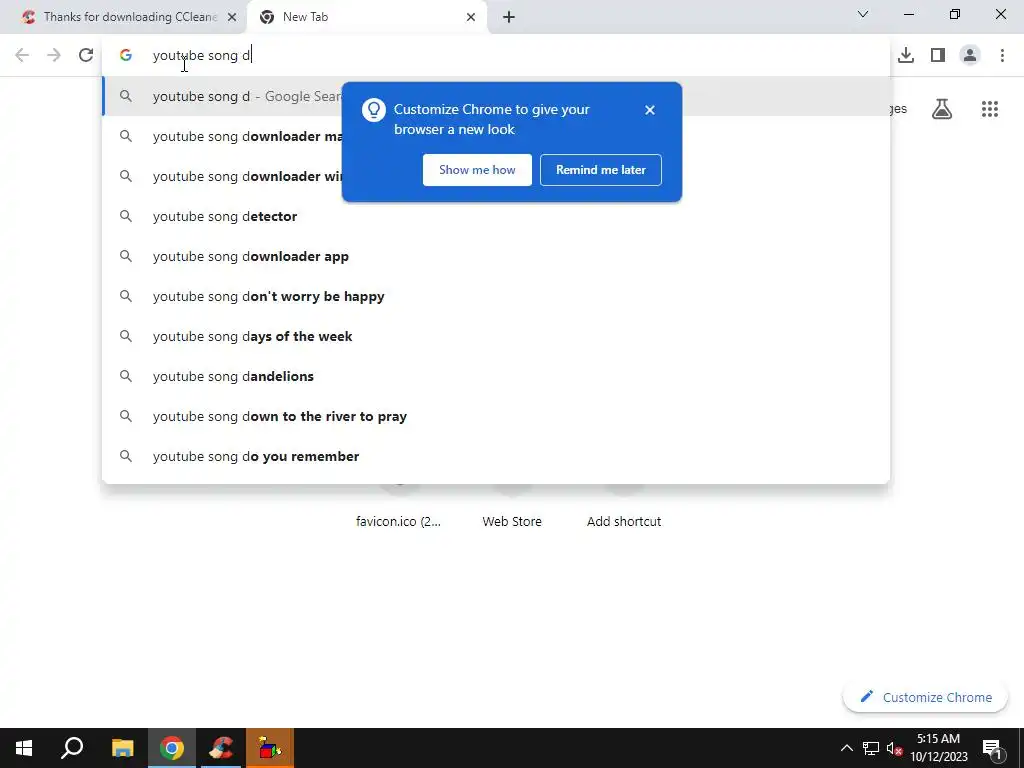Click Remind me later button

pyautogui.click(x=601, y=170)
